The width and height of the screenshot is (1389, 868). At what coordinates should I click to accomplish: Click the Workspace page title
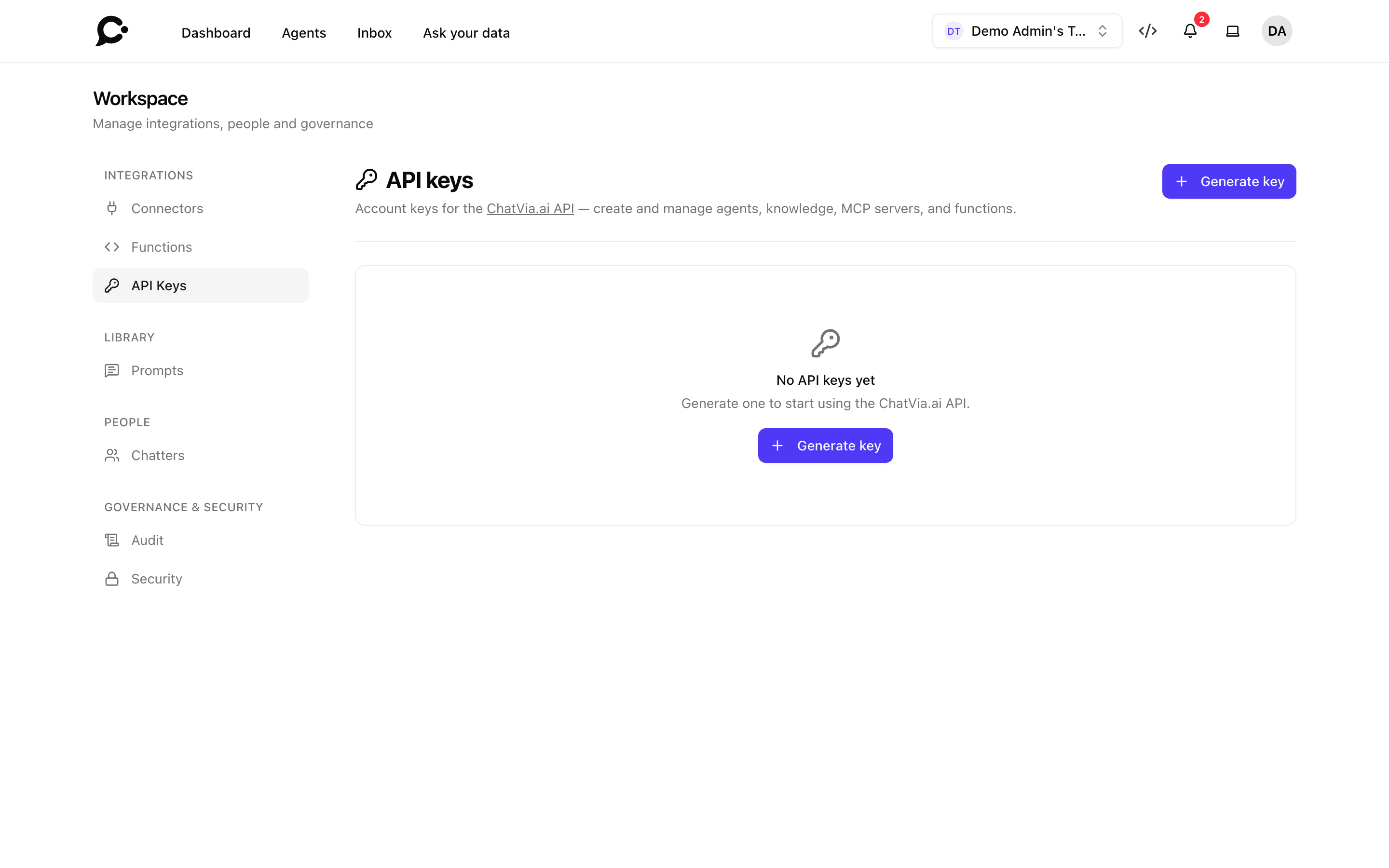[140, 99]
